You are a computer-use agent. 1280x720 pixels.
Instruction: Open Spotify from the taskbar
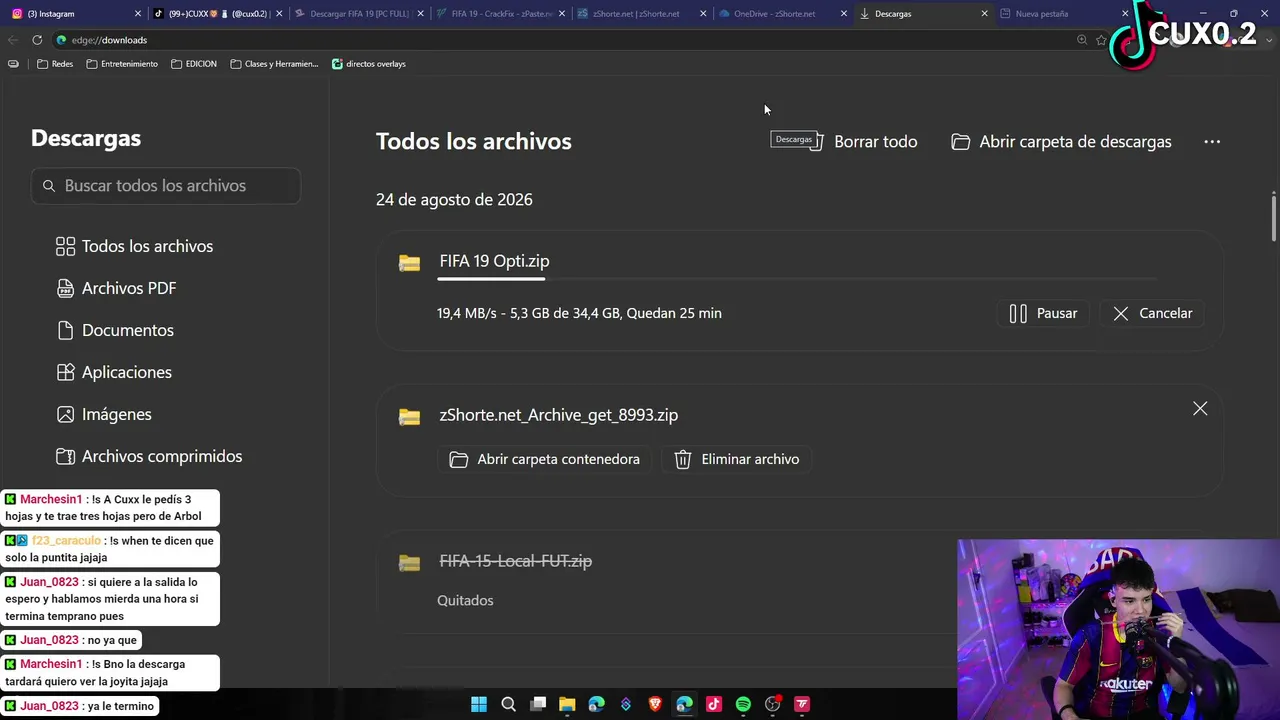(x=743, y=704)
